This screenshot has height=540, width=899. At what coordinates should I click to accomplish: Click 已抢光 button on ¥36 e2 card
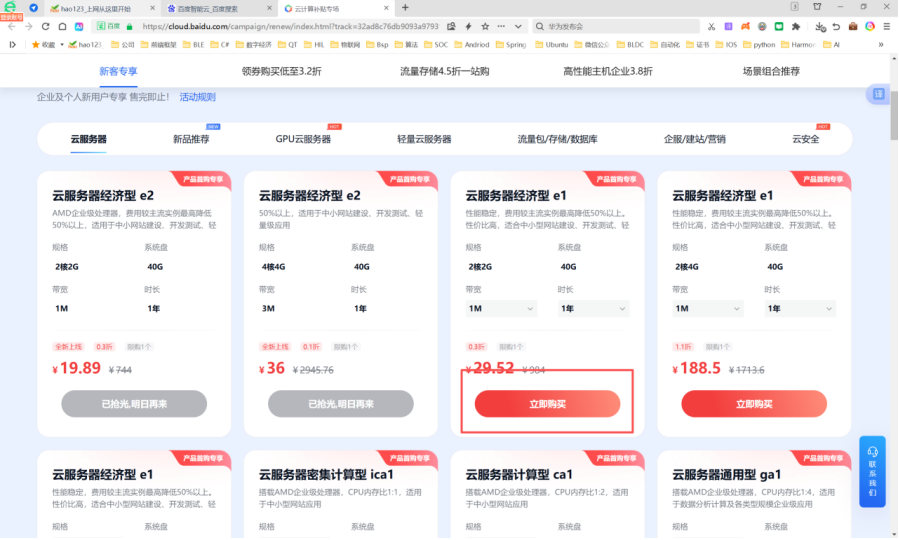[341, 404]
